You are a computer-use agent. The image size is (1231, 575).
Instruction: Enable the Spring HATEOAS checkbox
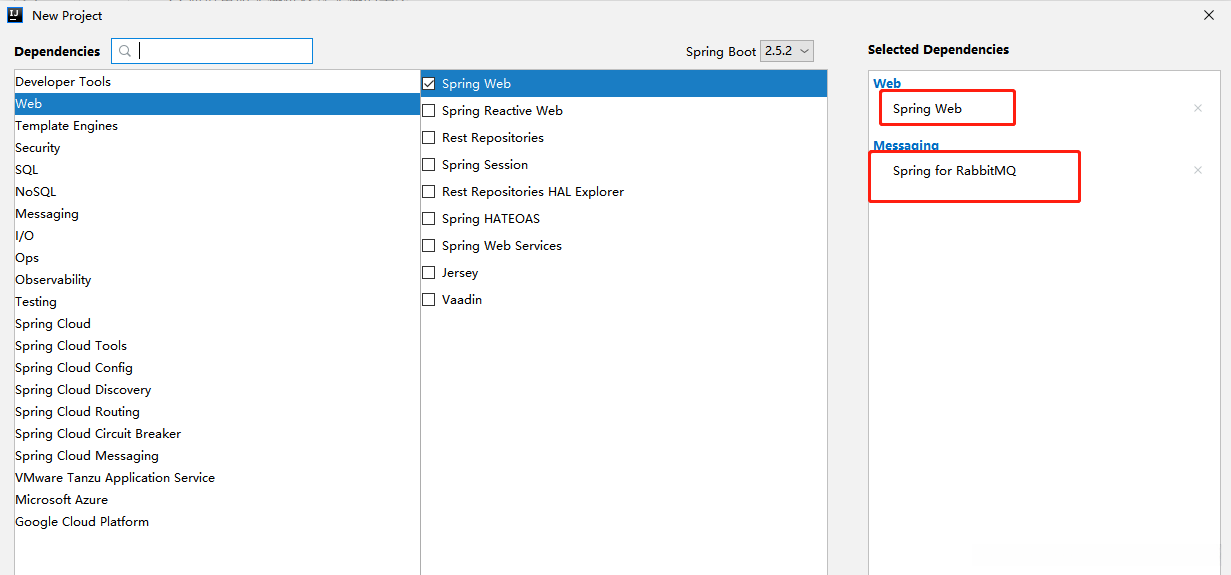point(429,219)
